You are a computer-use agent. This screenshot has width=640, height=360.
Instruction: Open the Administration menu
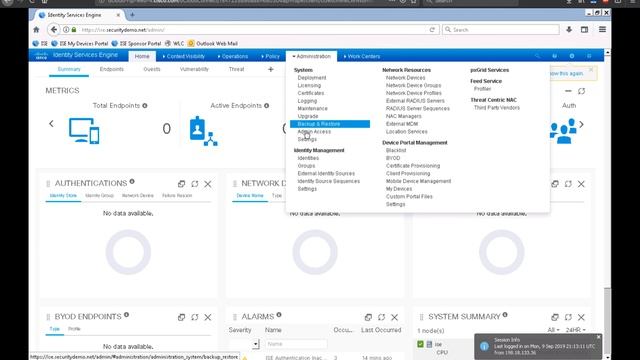pyautogui.click(x=311, y=56)
